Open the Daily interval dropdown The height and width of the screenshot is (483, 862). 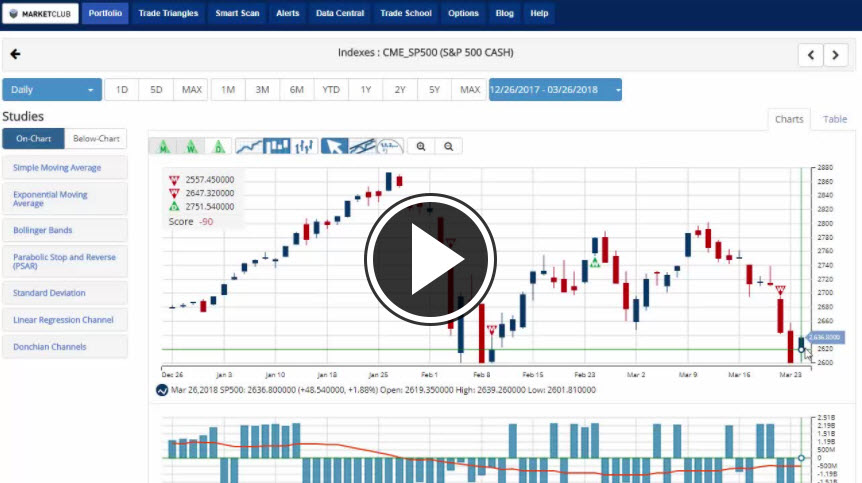[x=52, y=90]
